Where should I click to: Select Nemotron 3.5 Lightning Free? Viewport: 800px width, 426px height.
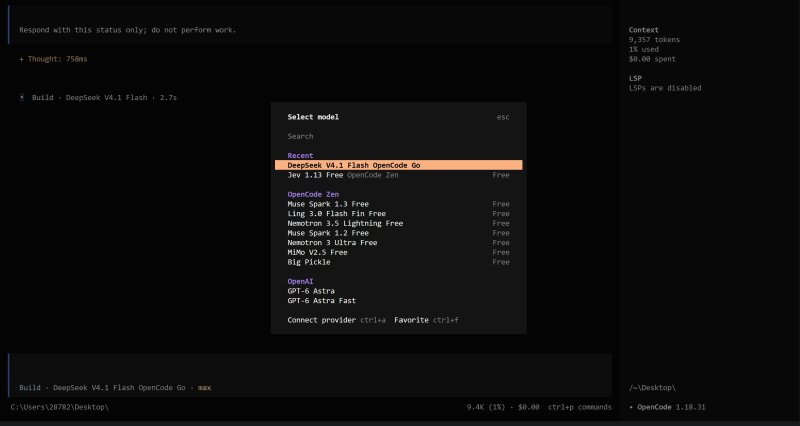coord(398,223)
